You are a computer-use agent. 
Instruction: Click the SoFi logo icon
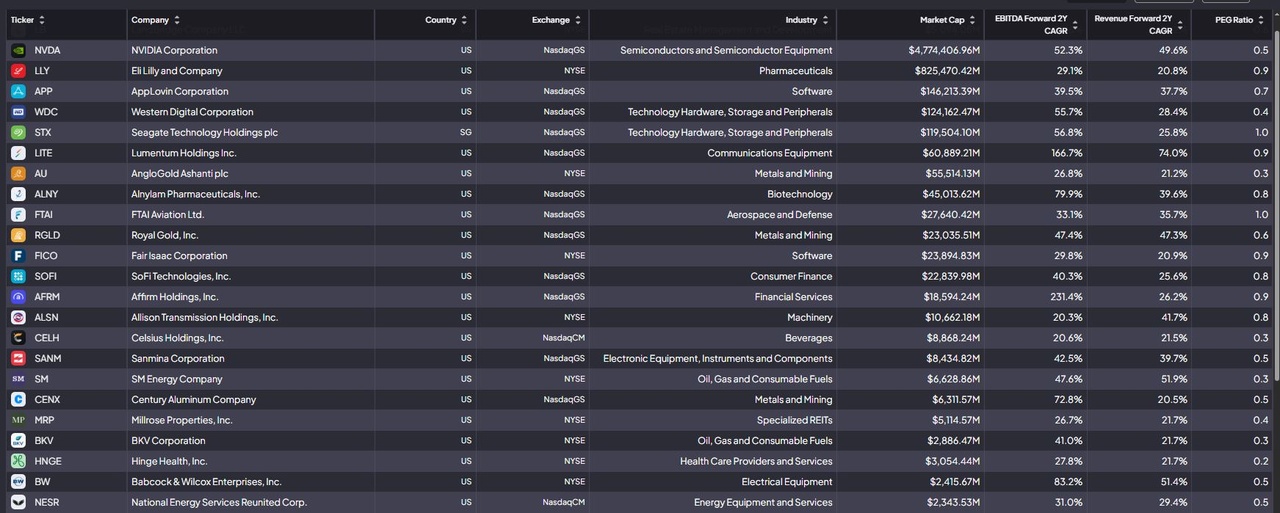pos(18,276)
